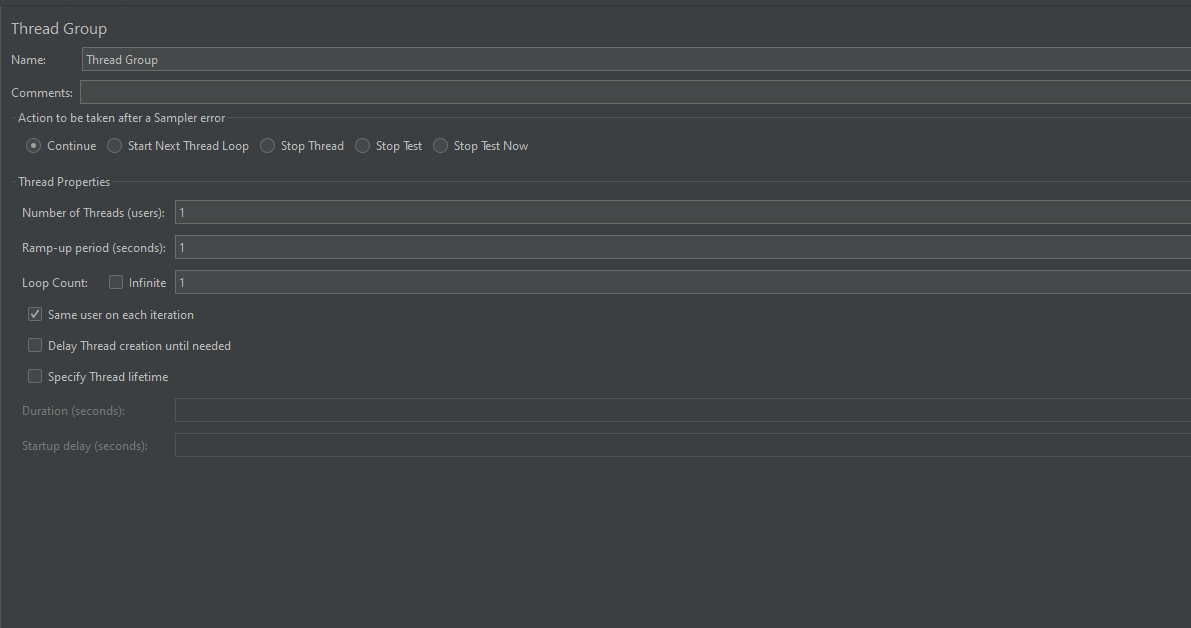Select the Stop Thread radio button
The height and width of the screenshot is (628, 1191).
click(267, 145)
